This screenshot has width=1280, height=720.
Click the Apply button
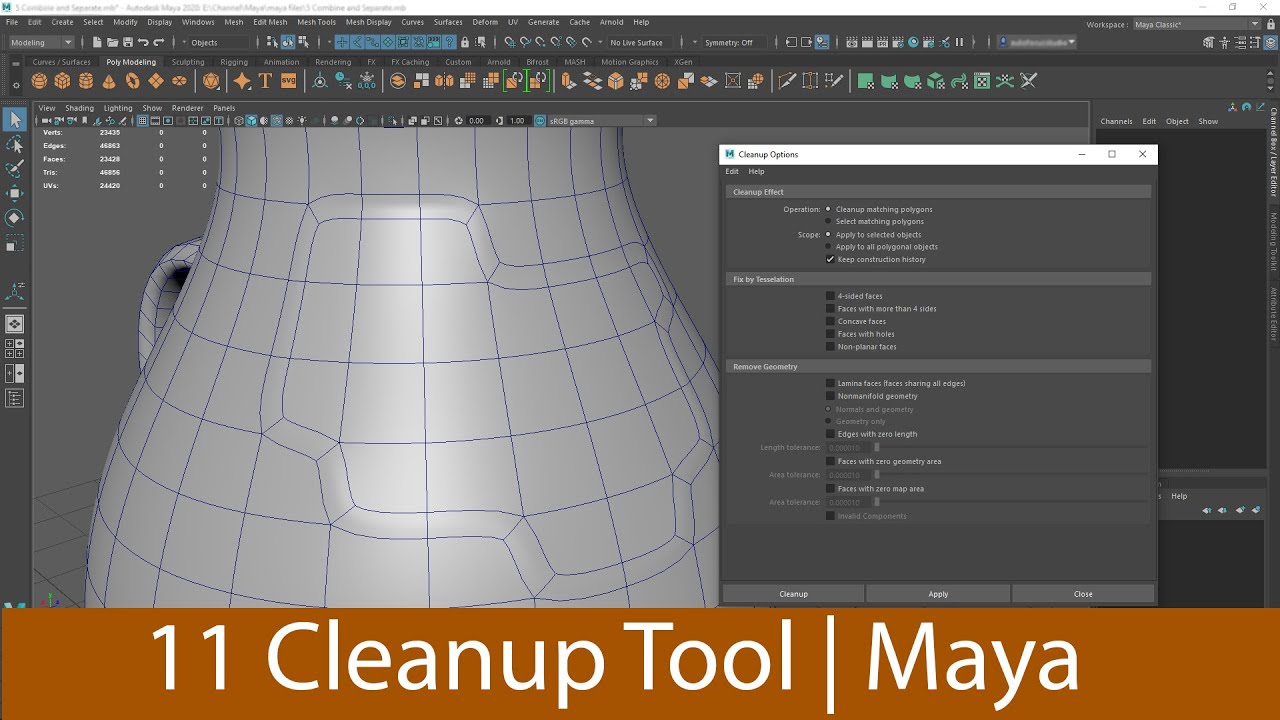coord(938,594)
